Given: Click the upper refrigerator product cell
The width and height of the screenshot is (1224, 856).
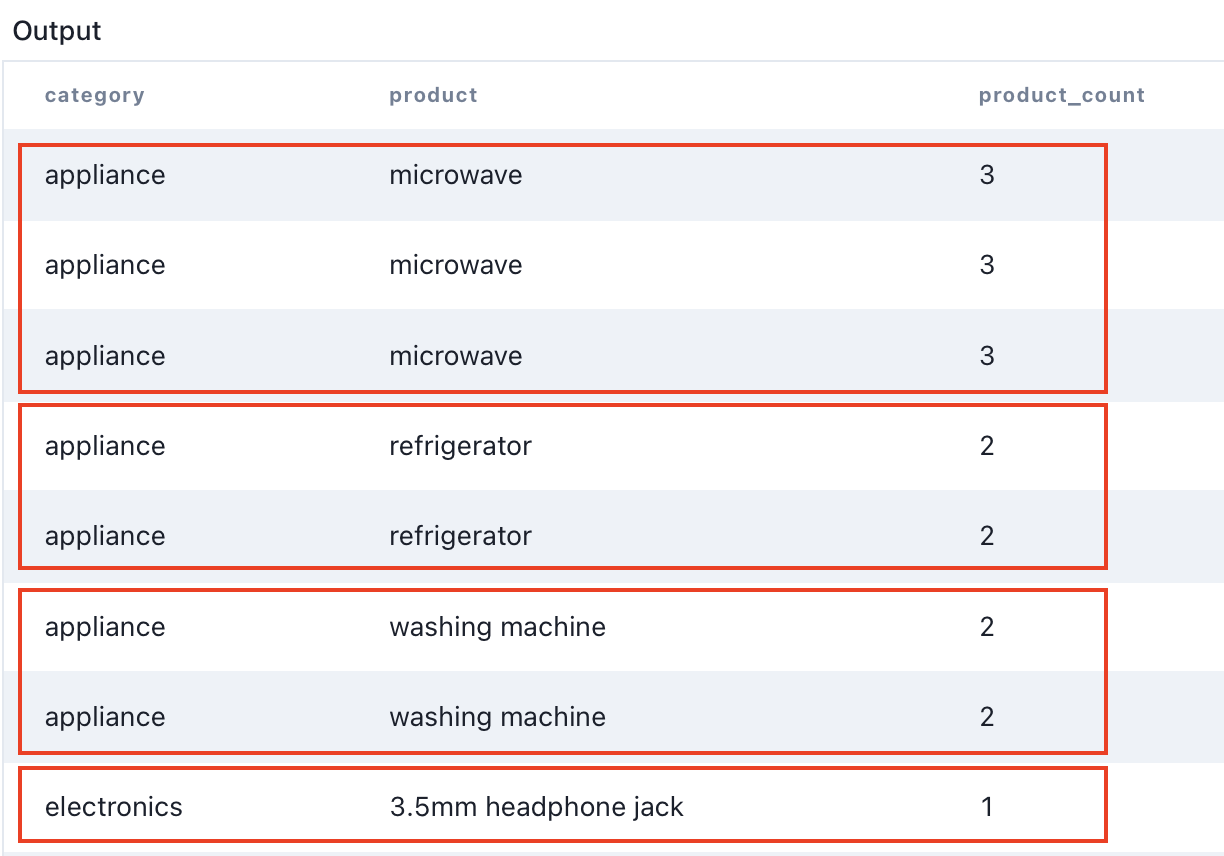Looking at the screenshot, I should pos(460,446).
